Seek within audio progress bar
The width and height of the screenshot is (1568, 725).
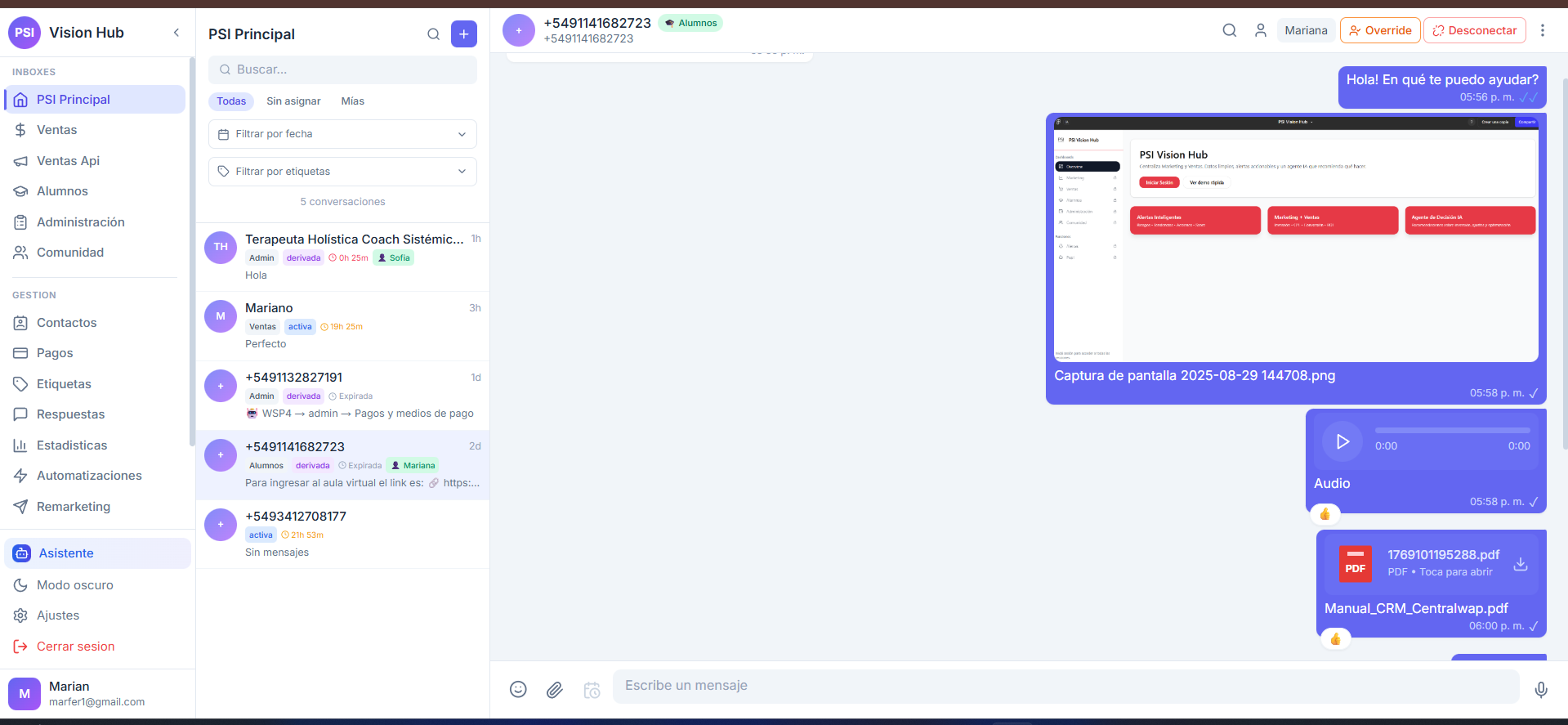tap(1453, 430)
